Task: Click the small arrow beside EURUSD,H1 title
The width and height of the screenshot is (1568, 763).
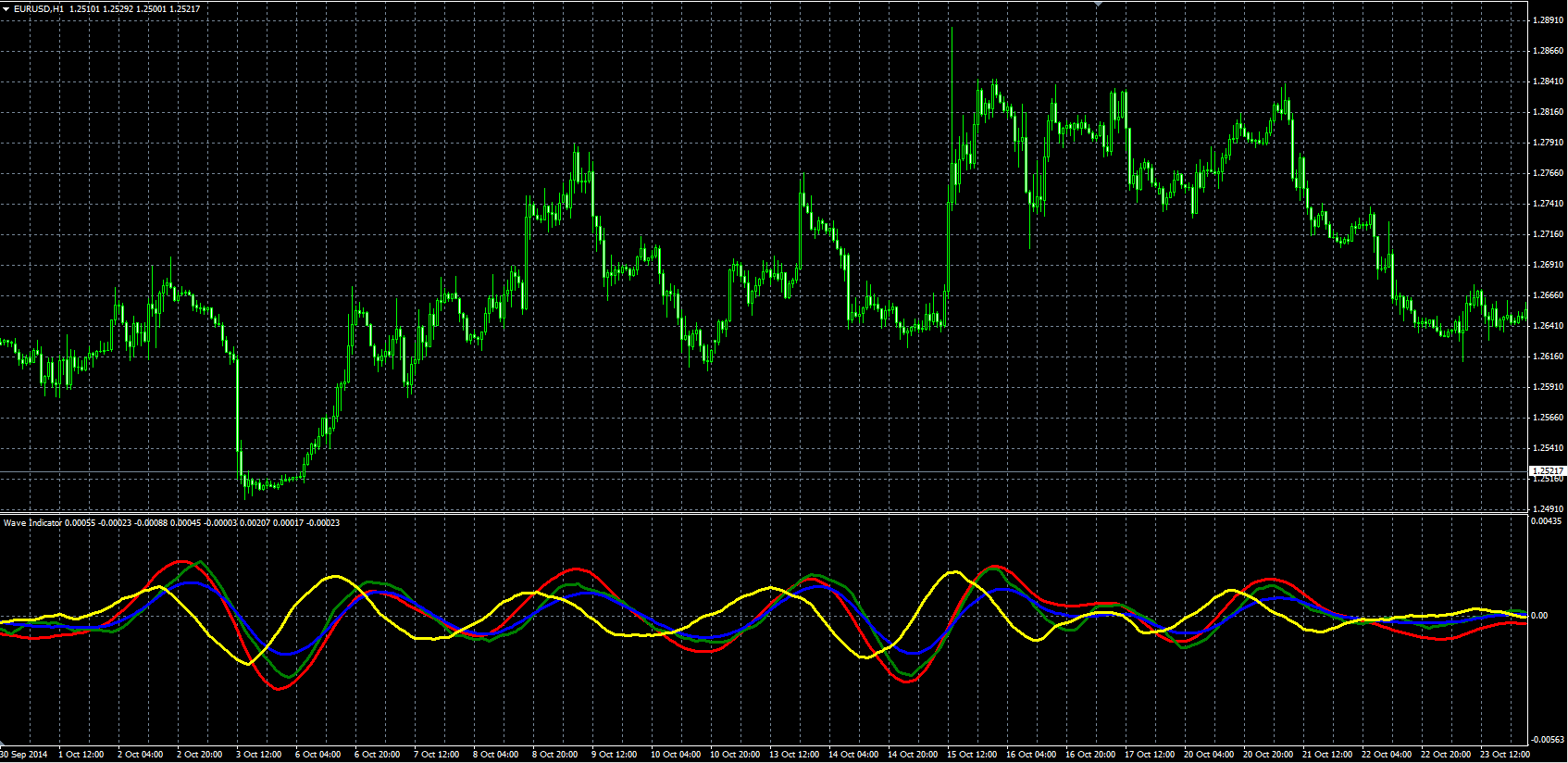Action: (x=6, y=9)
